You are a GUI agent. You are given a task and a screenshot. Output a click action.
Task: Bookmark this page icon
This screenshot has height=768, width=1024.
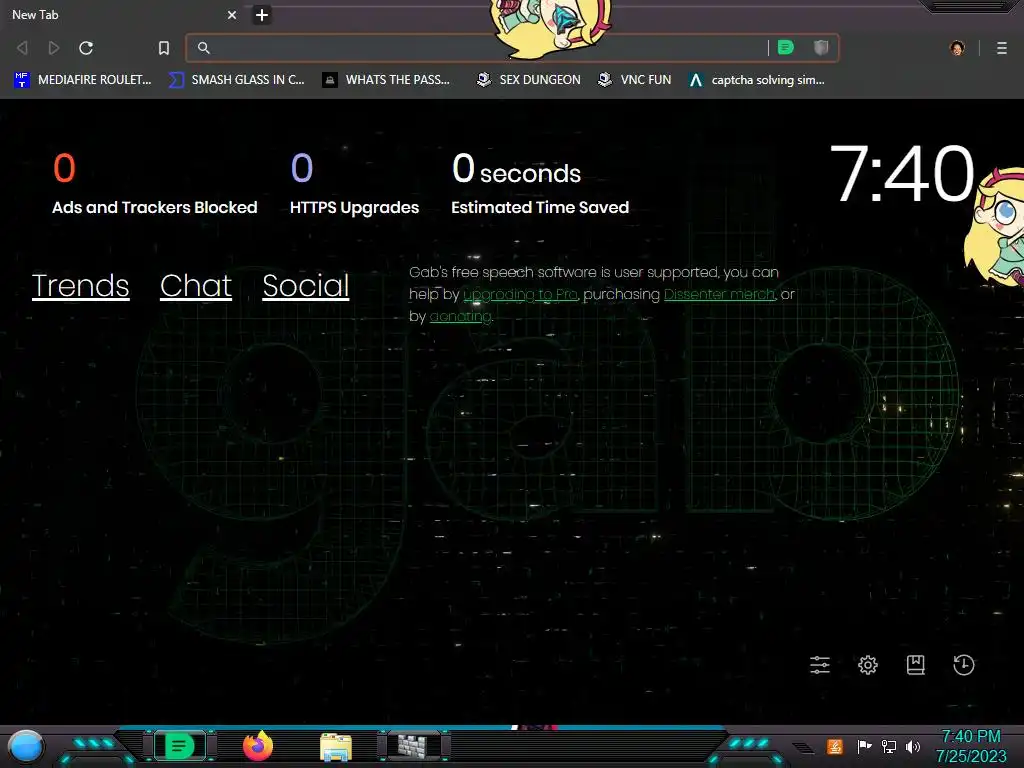164,48
